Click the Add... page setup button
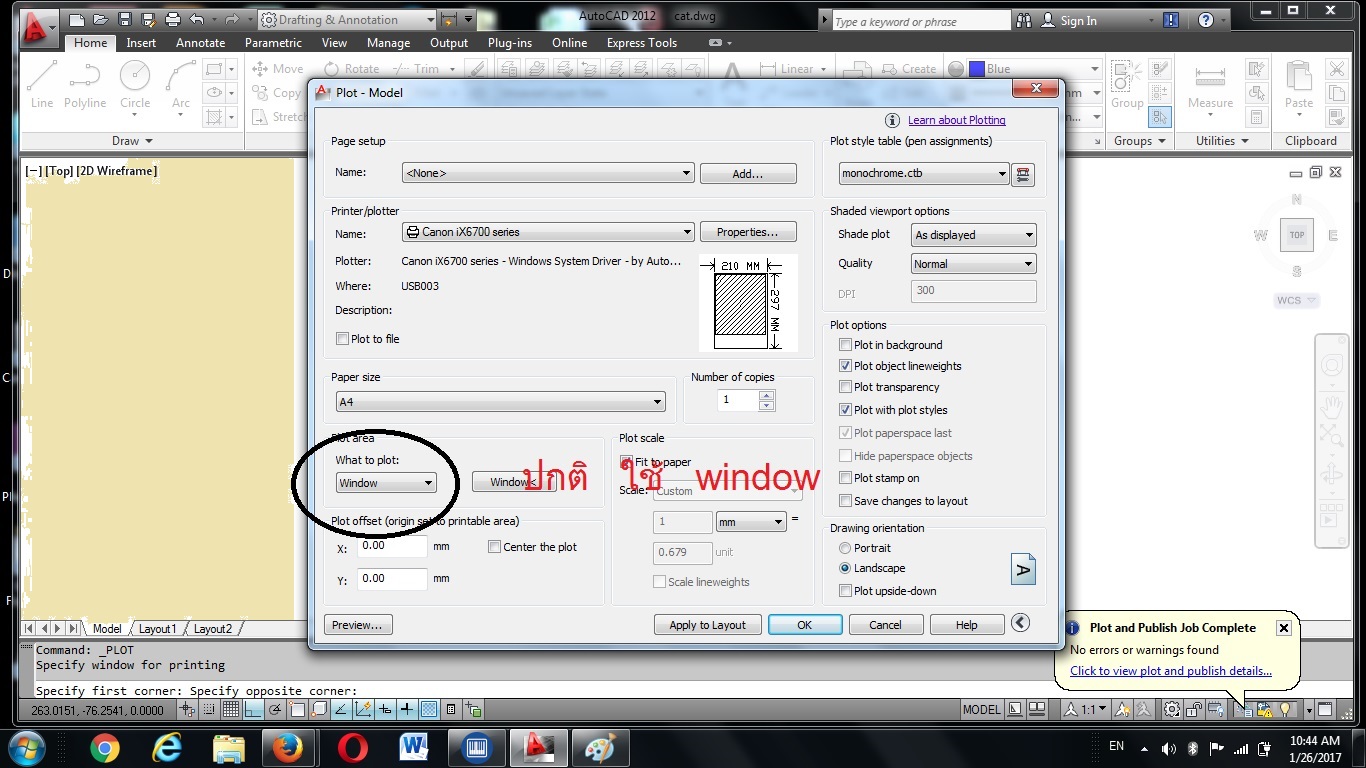 point(748,174)
